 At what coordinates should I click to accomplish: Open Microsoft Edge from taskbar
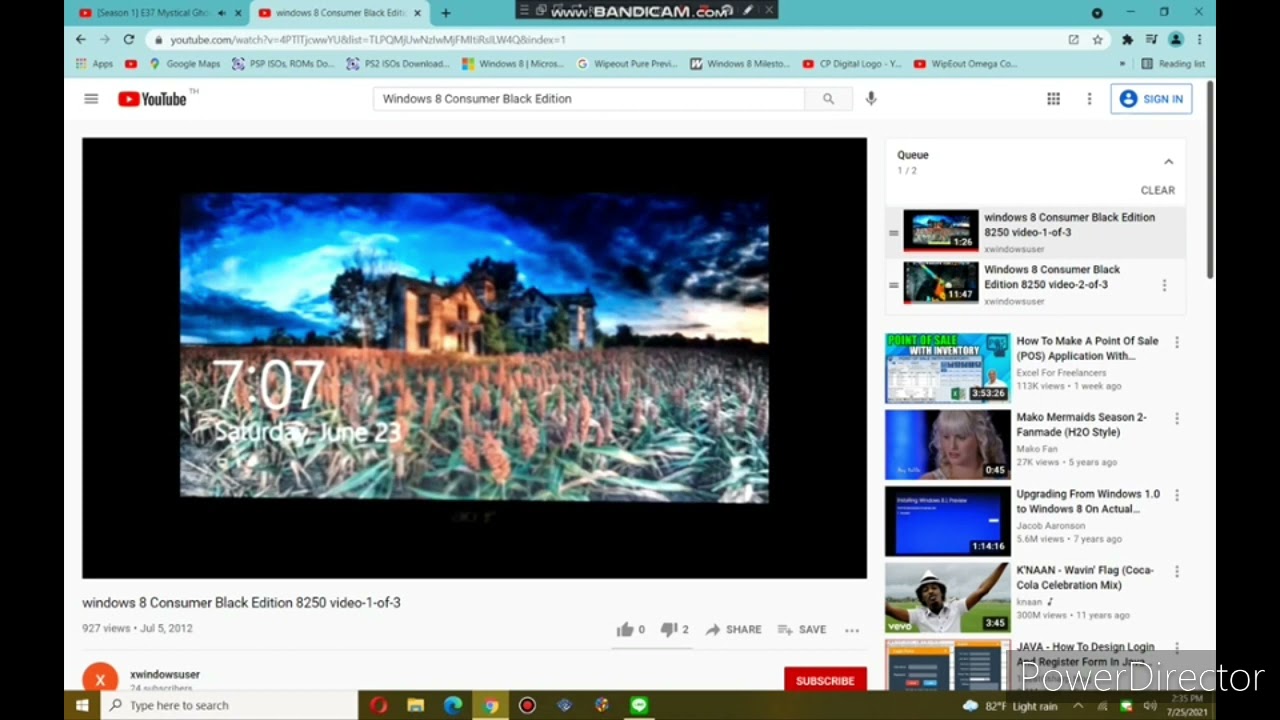[x=453, y=705]
